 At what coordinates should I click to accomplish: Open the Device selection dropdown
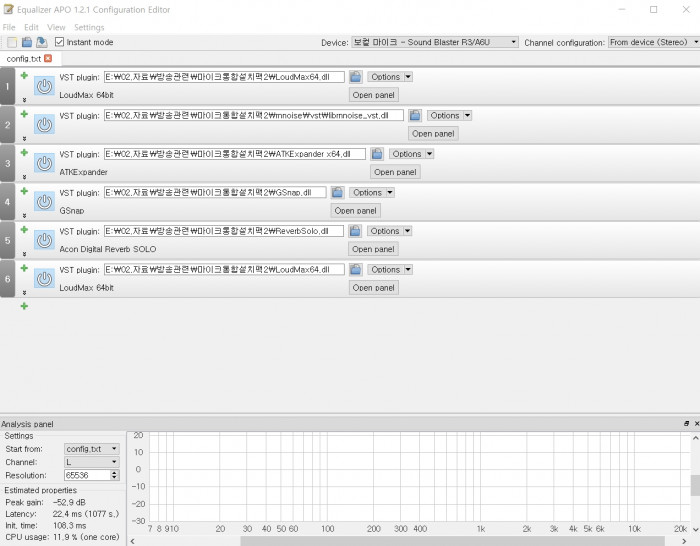[435, 42]
